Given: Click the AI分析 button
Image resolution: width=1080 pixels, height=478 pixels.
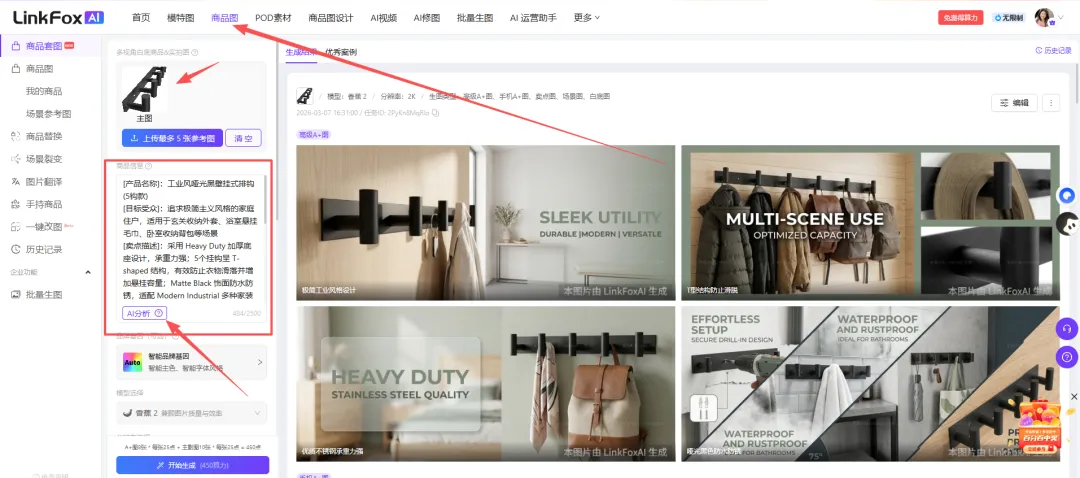Looking at the screenshot, I should coord(145,313).
